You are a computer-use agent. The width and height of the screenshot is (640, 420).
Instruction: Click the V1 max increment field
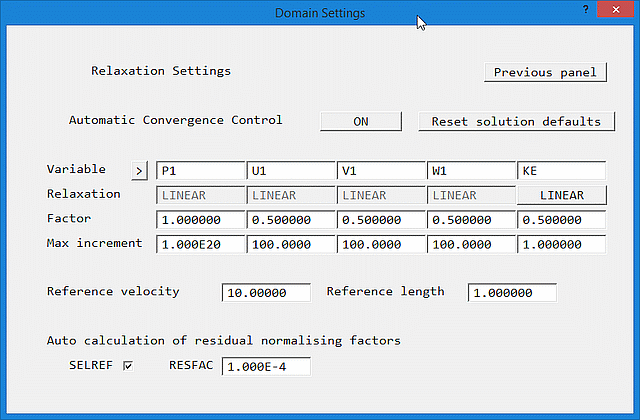tap(380, 243)
